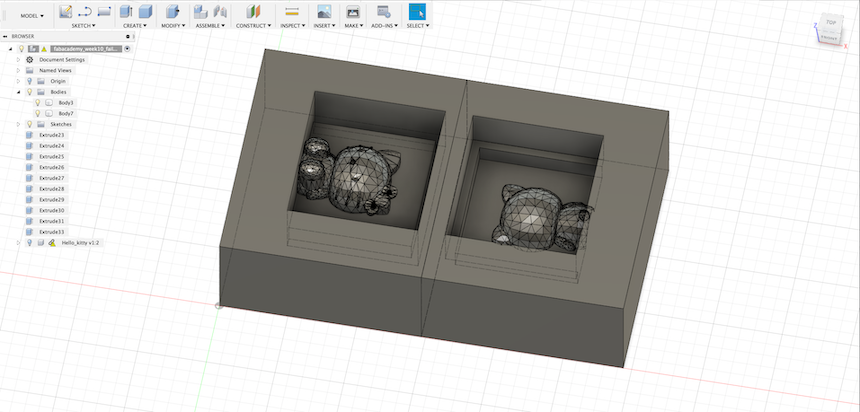
Task: Select Extrude27 in the browser
Action: [x=52, y=178]
